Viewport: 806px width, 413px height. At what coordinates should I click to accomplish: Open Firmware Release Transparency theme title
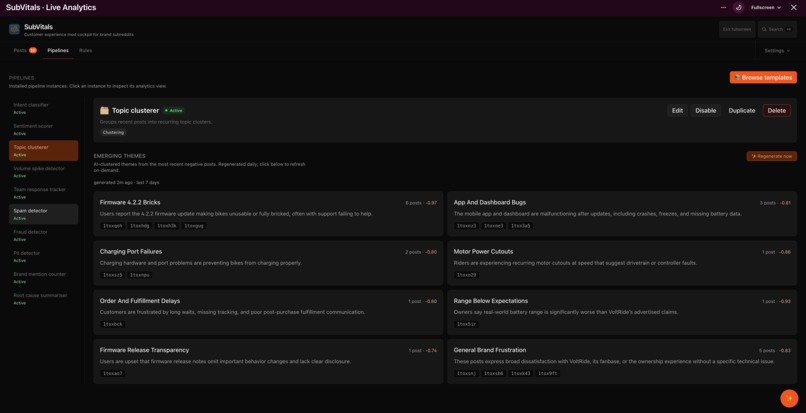pyautogui.click(x=144, y=350)
